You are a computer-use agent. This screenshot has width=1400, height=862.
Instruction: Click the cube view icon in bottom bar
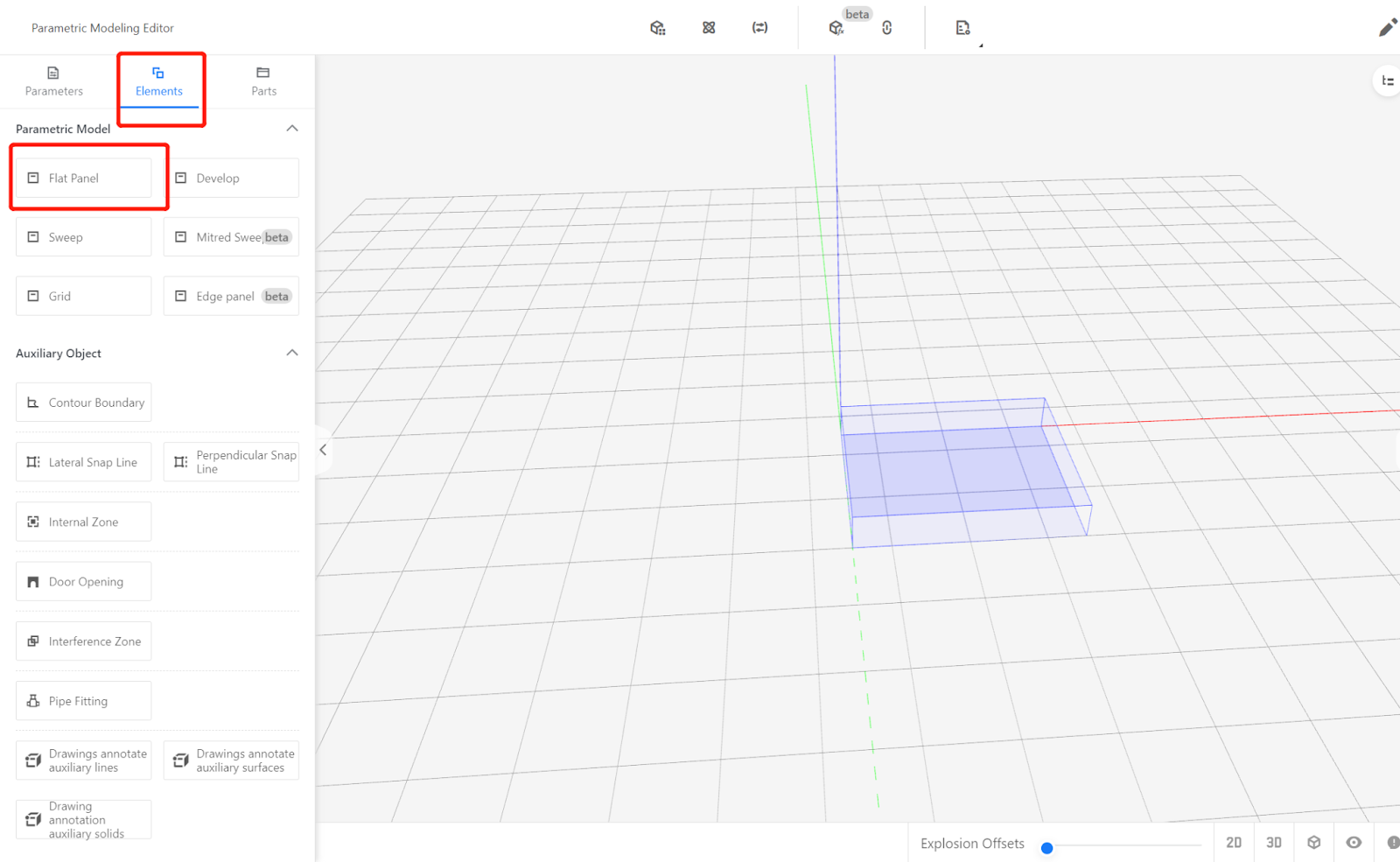[x=1313, y=842]
